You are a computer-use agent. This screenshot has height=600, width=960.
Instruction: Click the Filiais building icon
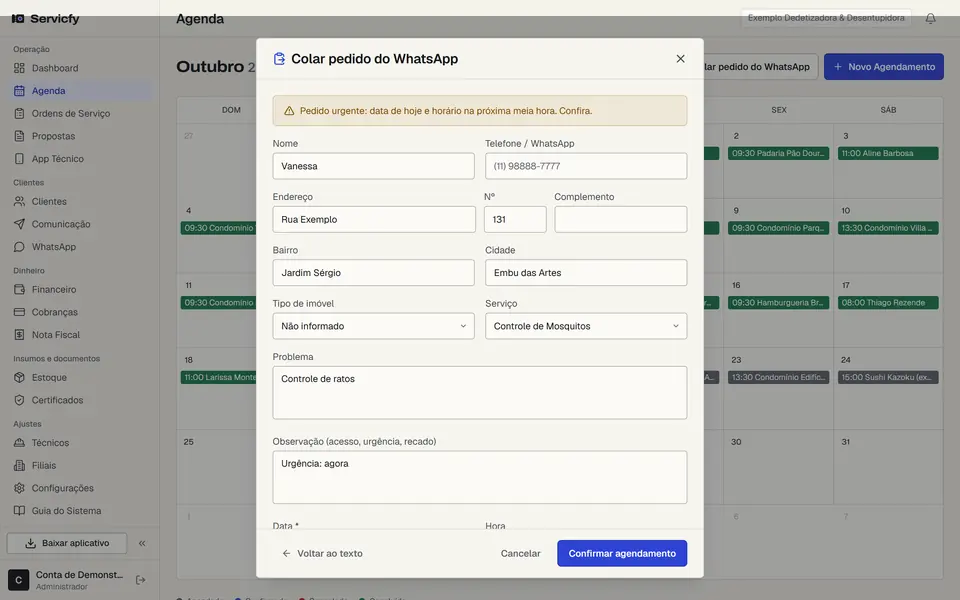click(x=20, y=465)
